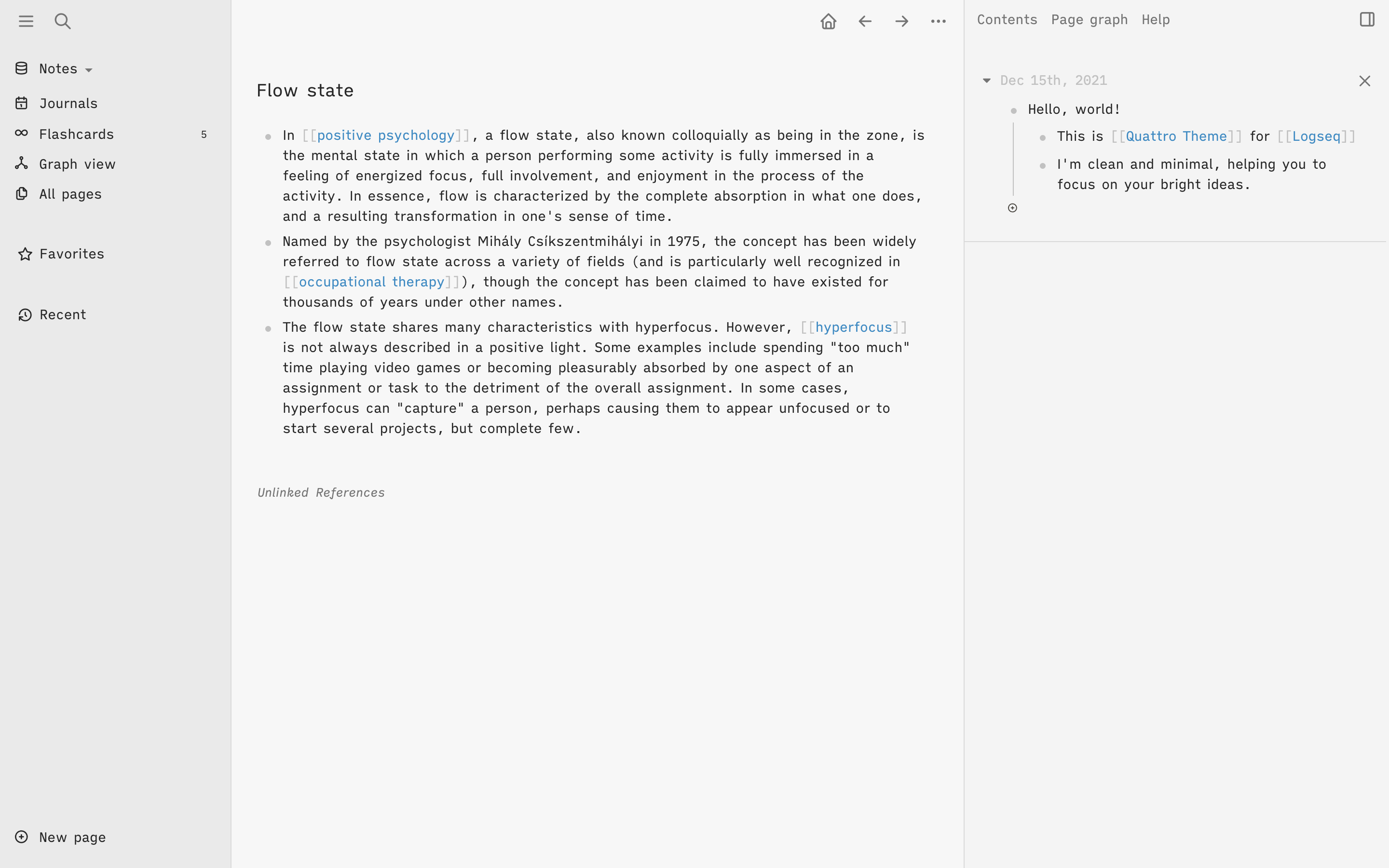Toggle the right sidebar panel icon

1367,19
